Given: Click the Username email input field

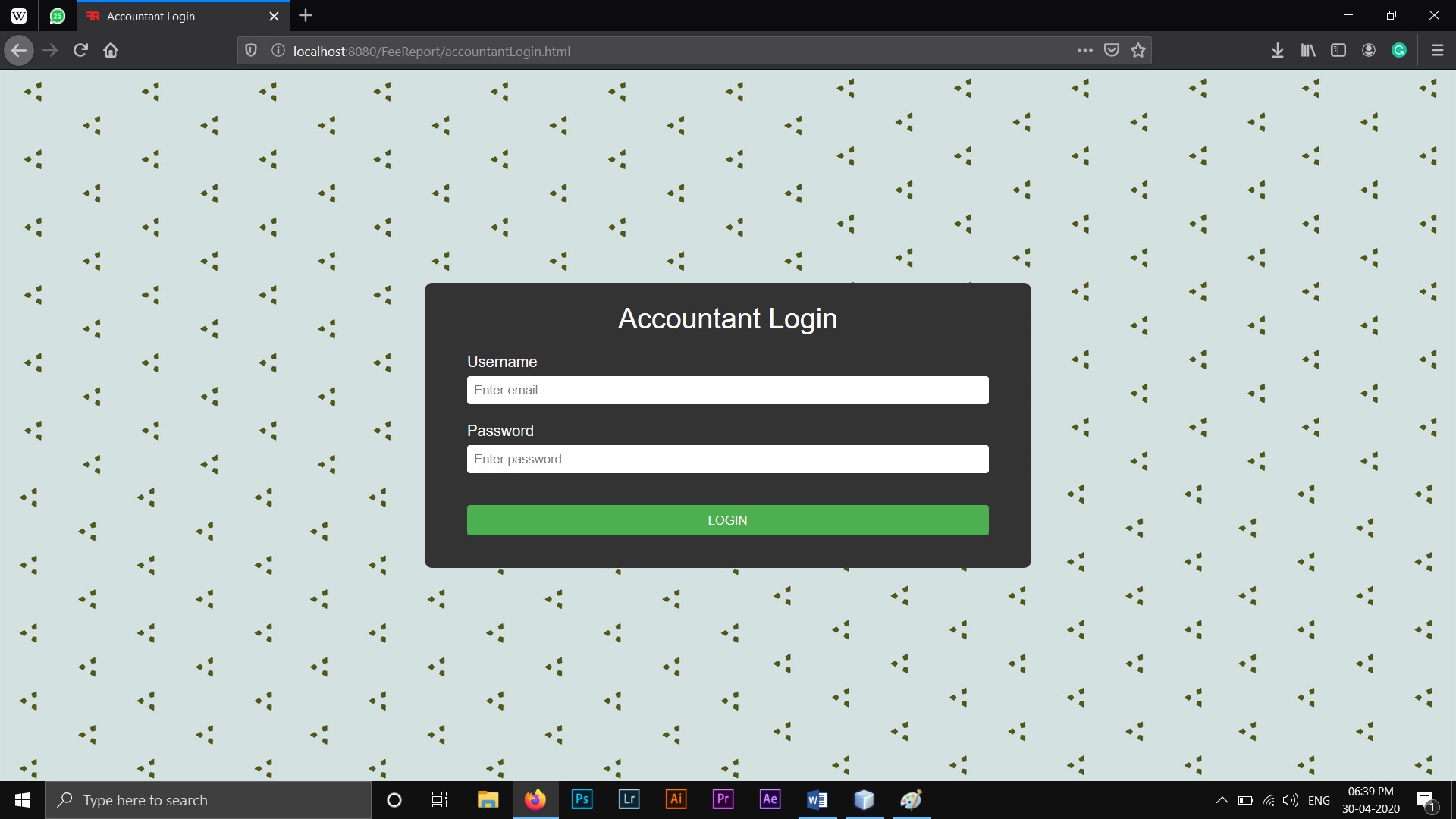Looking at the screenshot, I should [727, 390].
